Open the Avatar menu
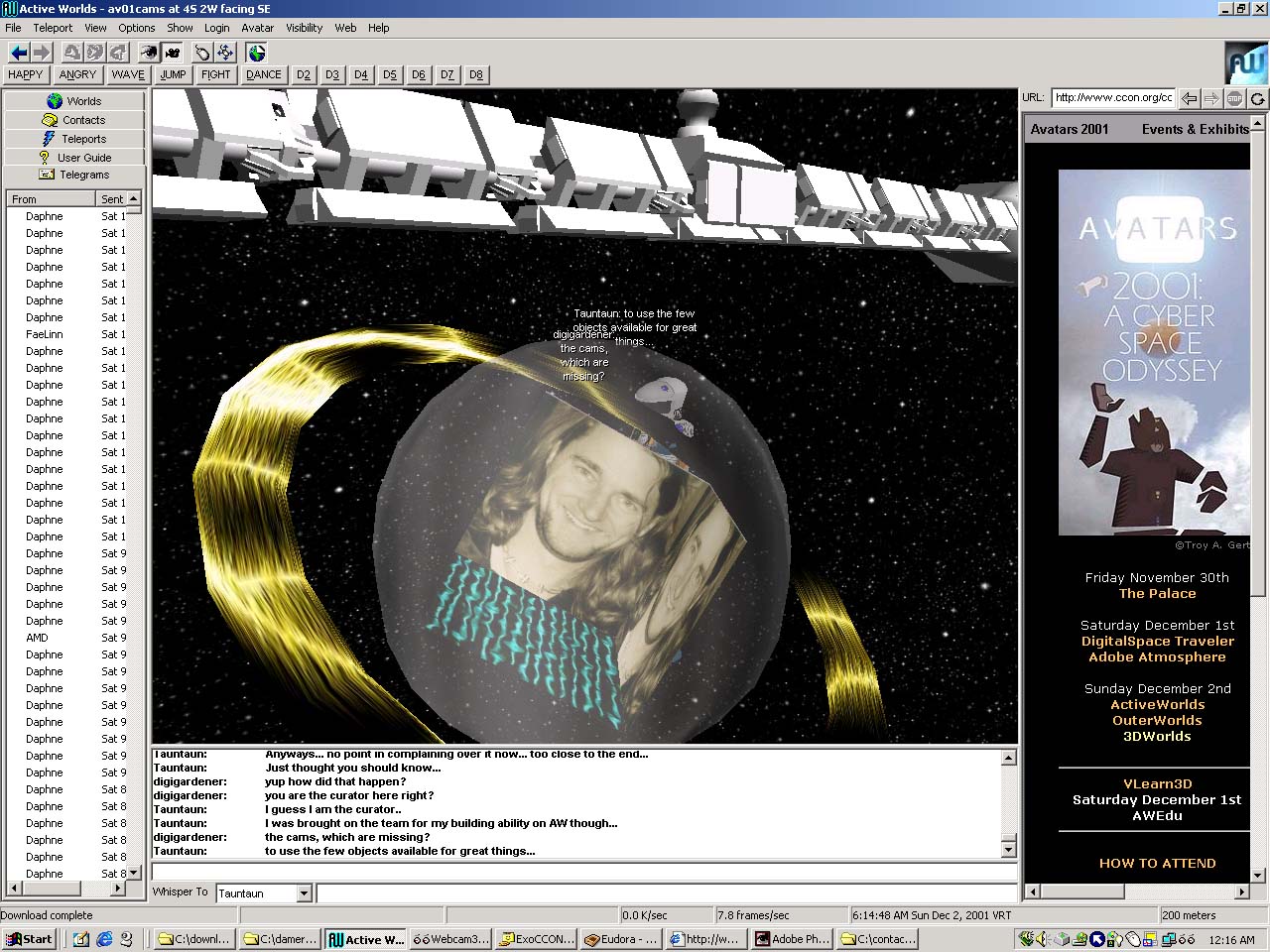 257,28
